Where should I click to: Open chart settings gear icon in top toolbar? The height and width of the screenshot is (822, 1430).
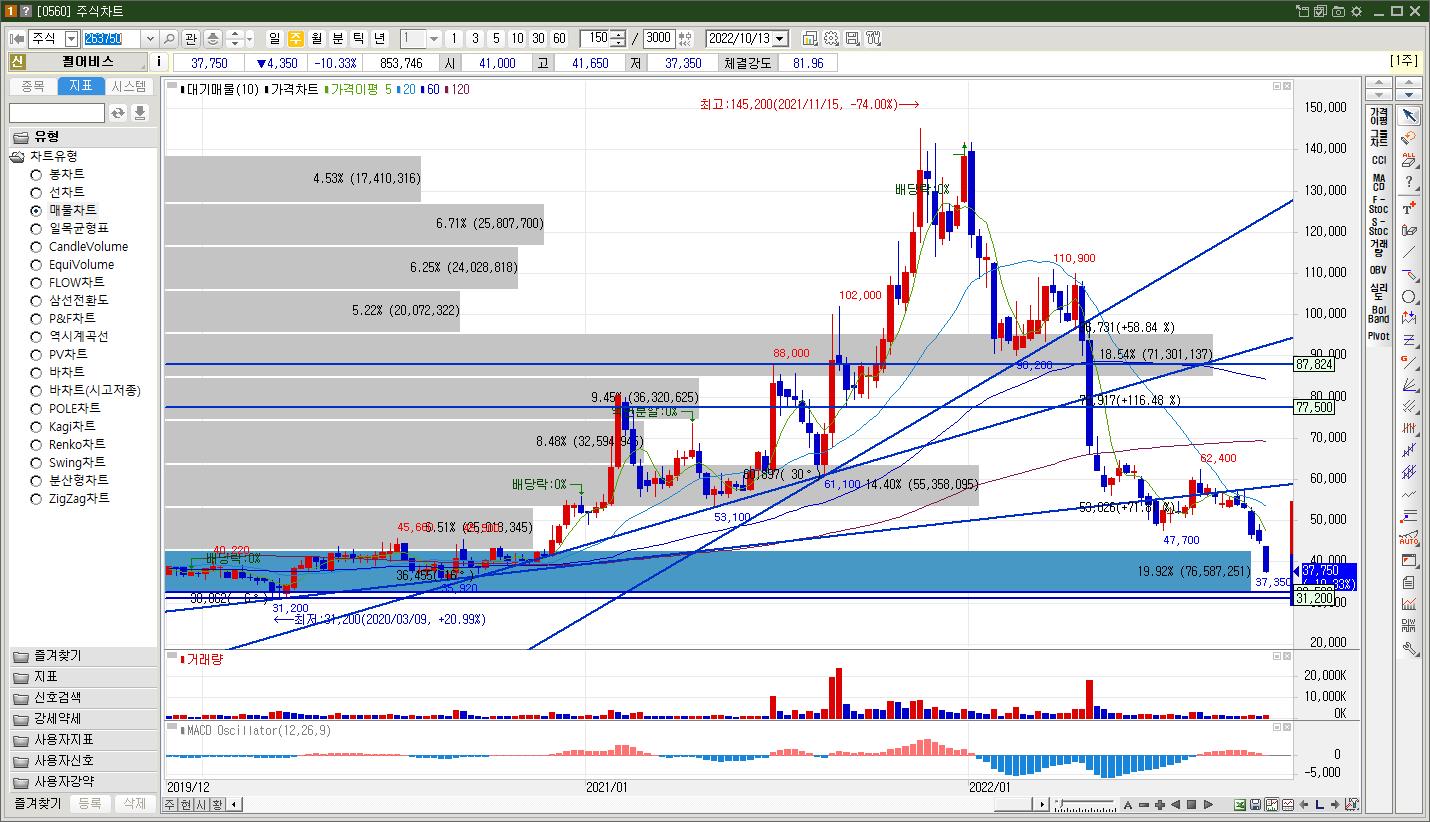pos(831,38)
